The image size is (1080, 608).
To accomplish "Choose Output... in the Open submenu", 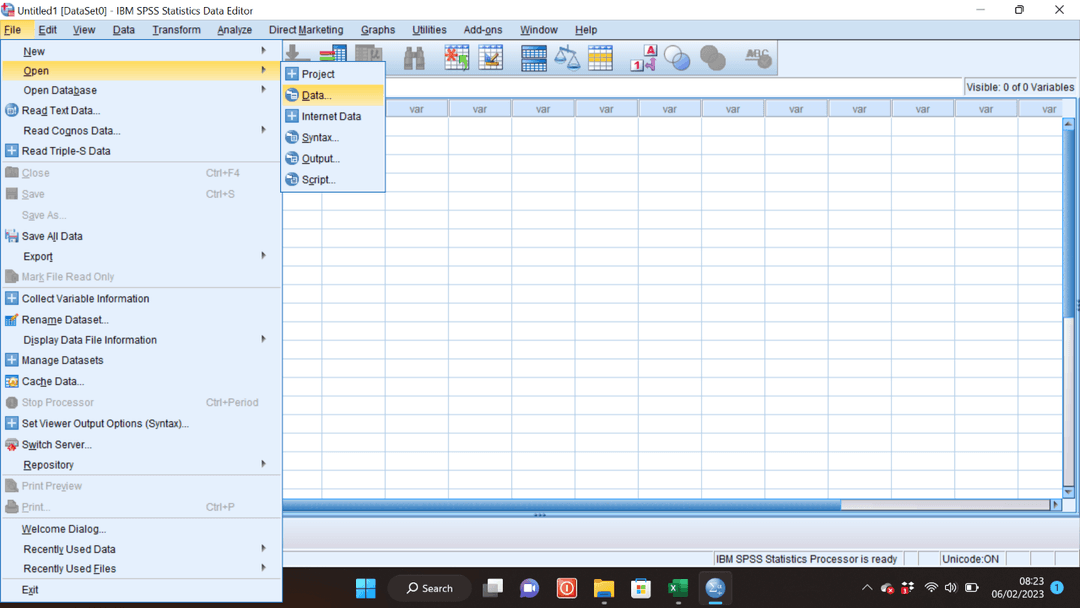I will (x=333, y=158).
